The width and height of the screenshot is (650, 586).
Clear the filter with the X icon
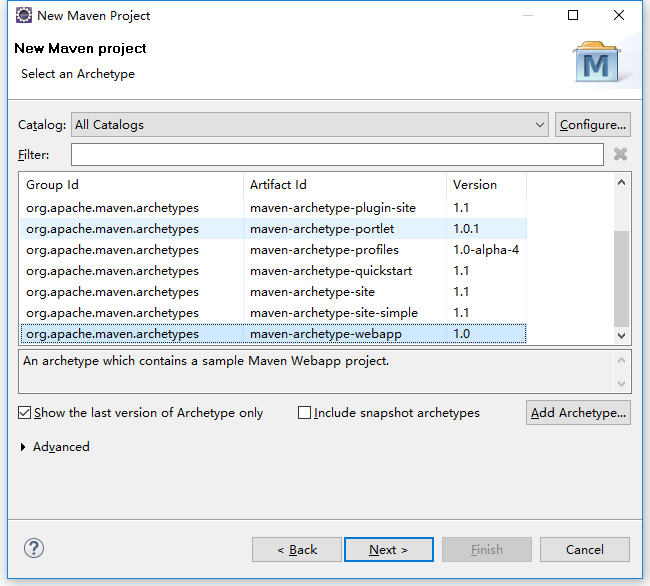click(x=620, y=155)
